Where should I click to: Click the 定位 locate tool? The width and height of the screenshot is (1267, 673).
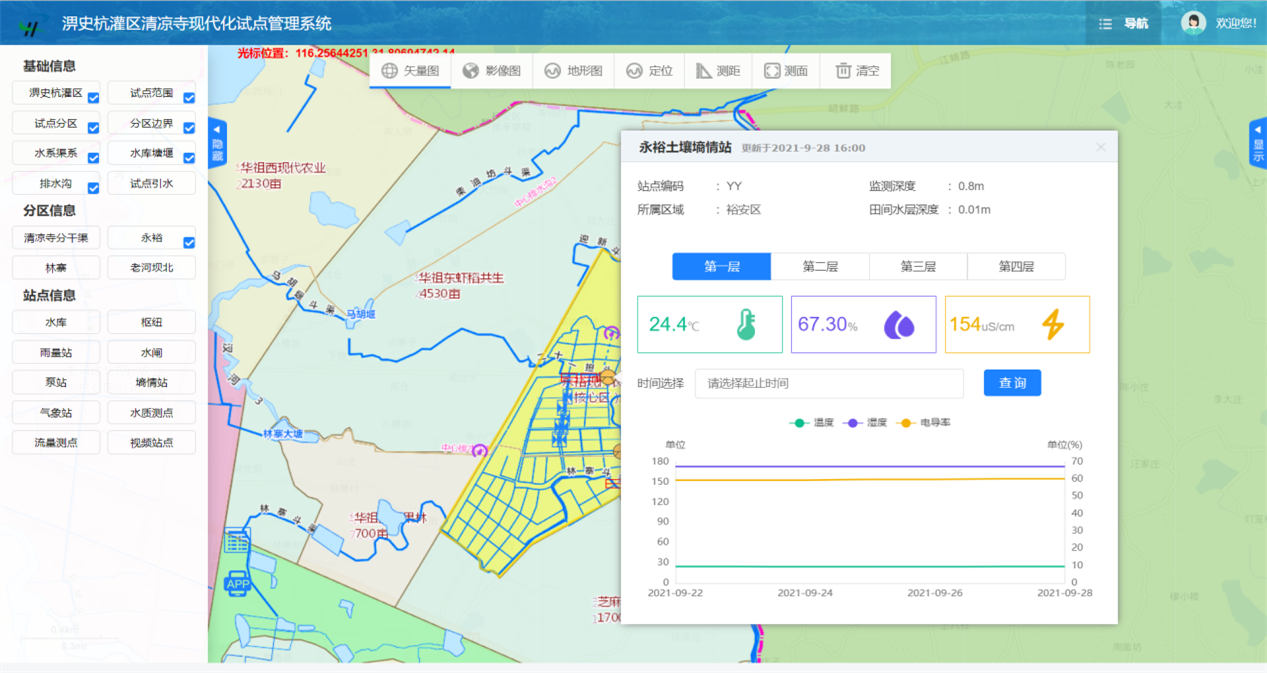click(x=649, y=71)
